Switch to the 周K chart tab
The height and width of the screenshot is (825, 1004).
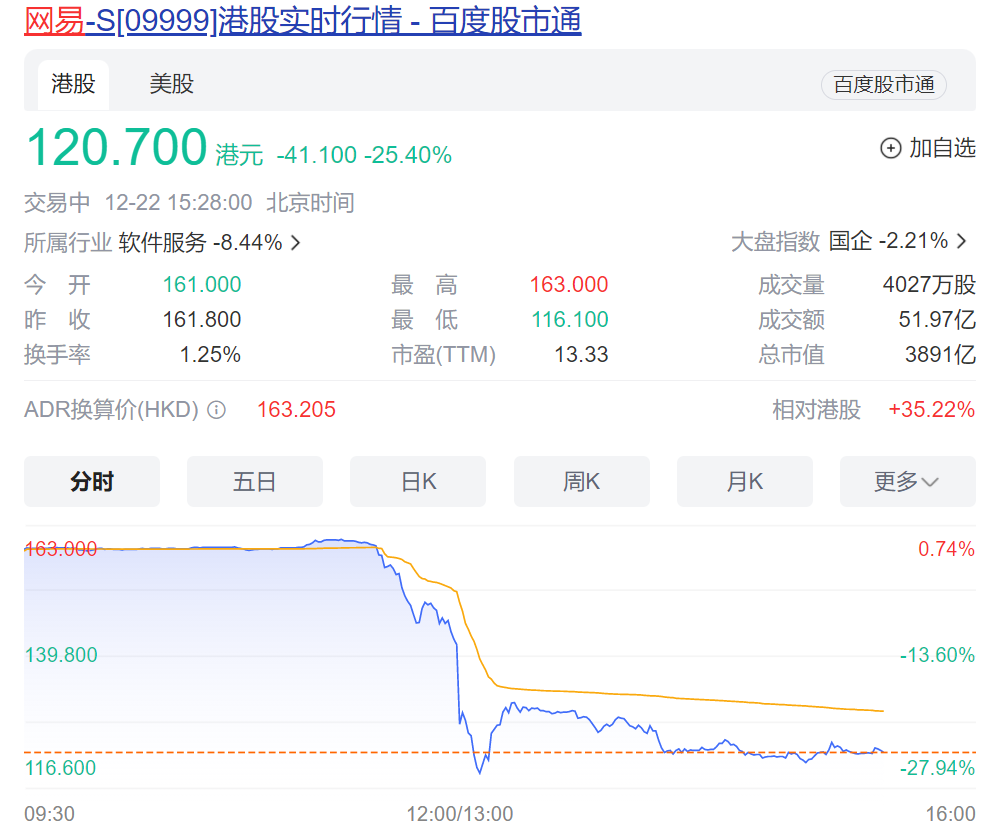581,482
